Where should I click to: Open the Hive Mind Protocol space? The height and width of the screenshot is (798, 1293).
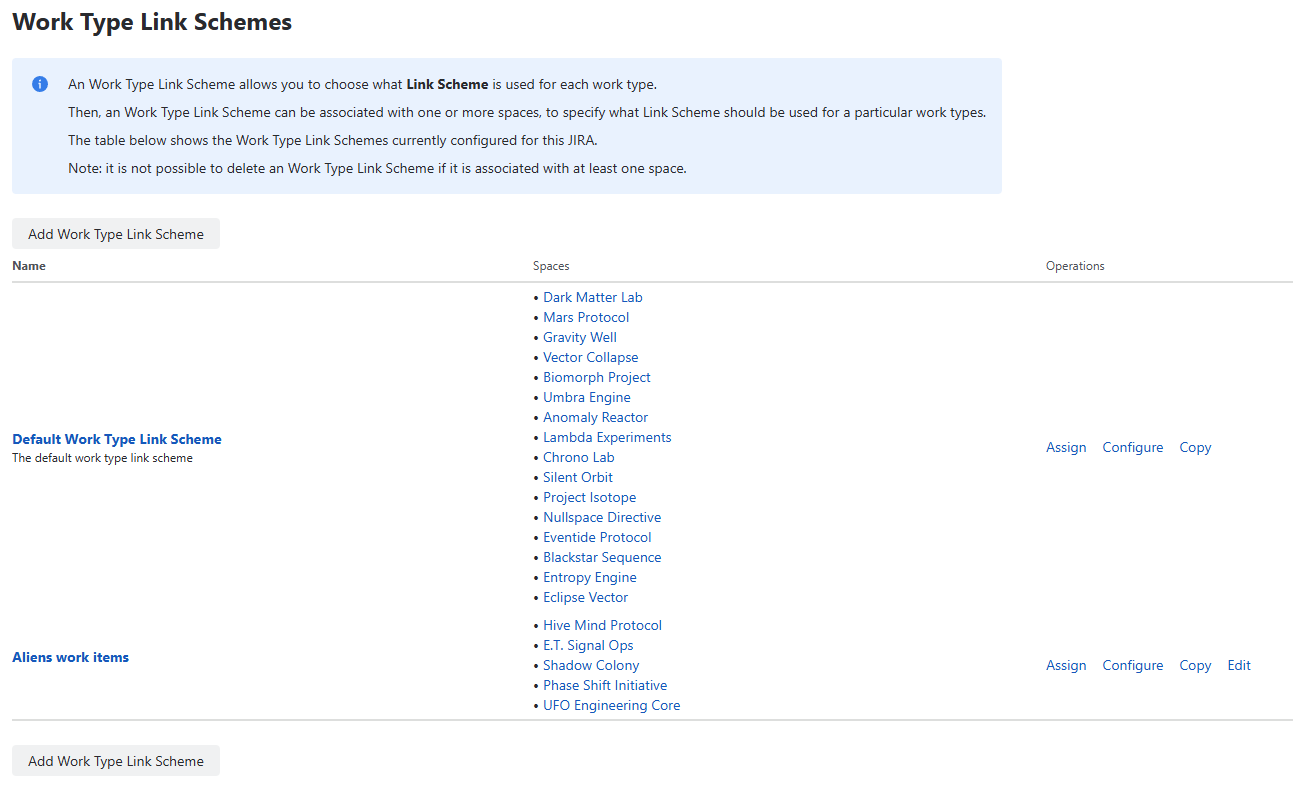click(x=602, y=625)
